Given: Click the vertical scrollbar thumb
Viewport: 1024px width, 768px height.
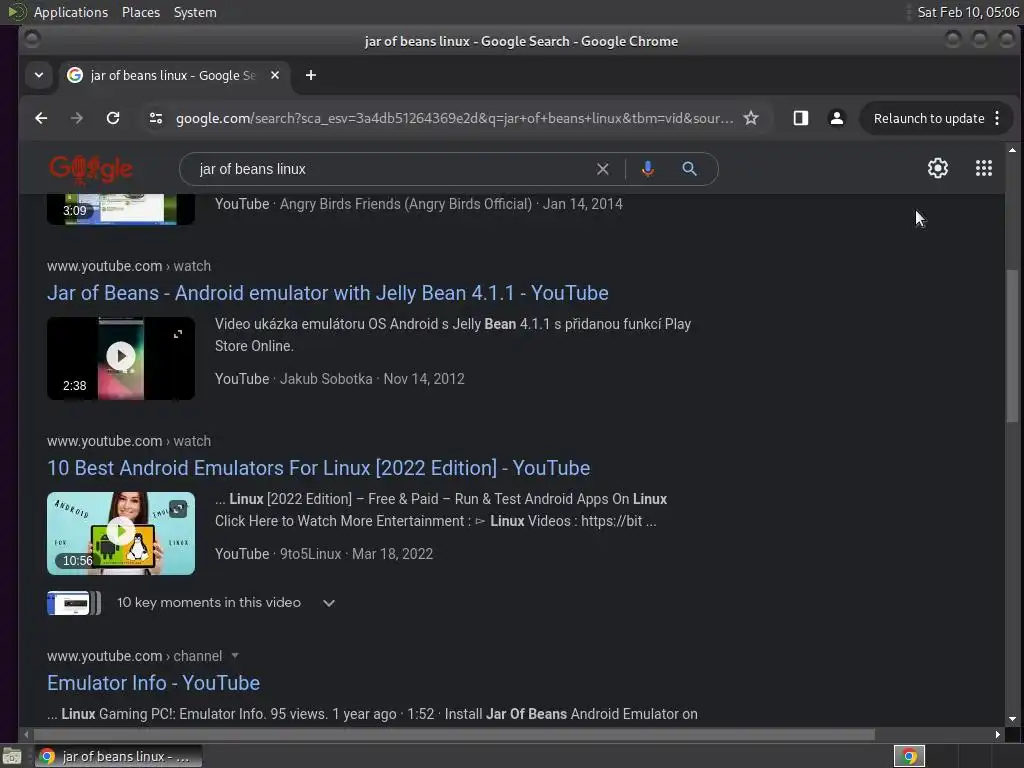Looking at the screenshot, I should tap(1012, 345).
